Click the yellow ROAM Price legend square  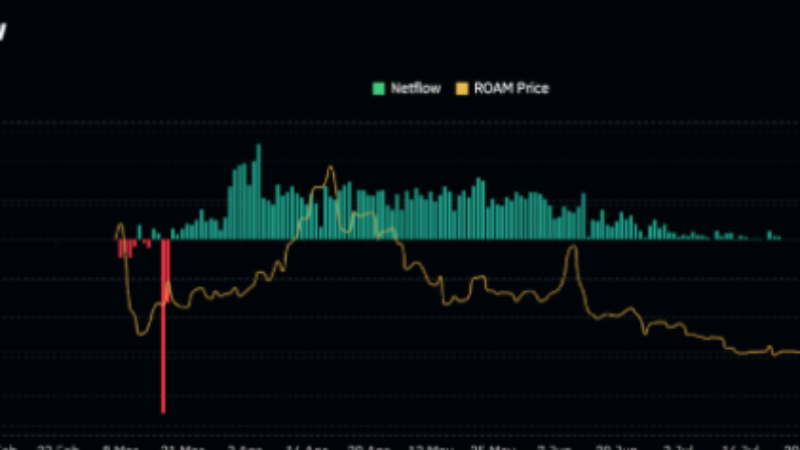click(x=462, y=88)
